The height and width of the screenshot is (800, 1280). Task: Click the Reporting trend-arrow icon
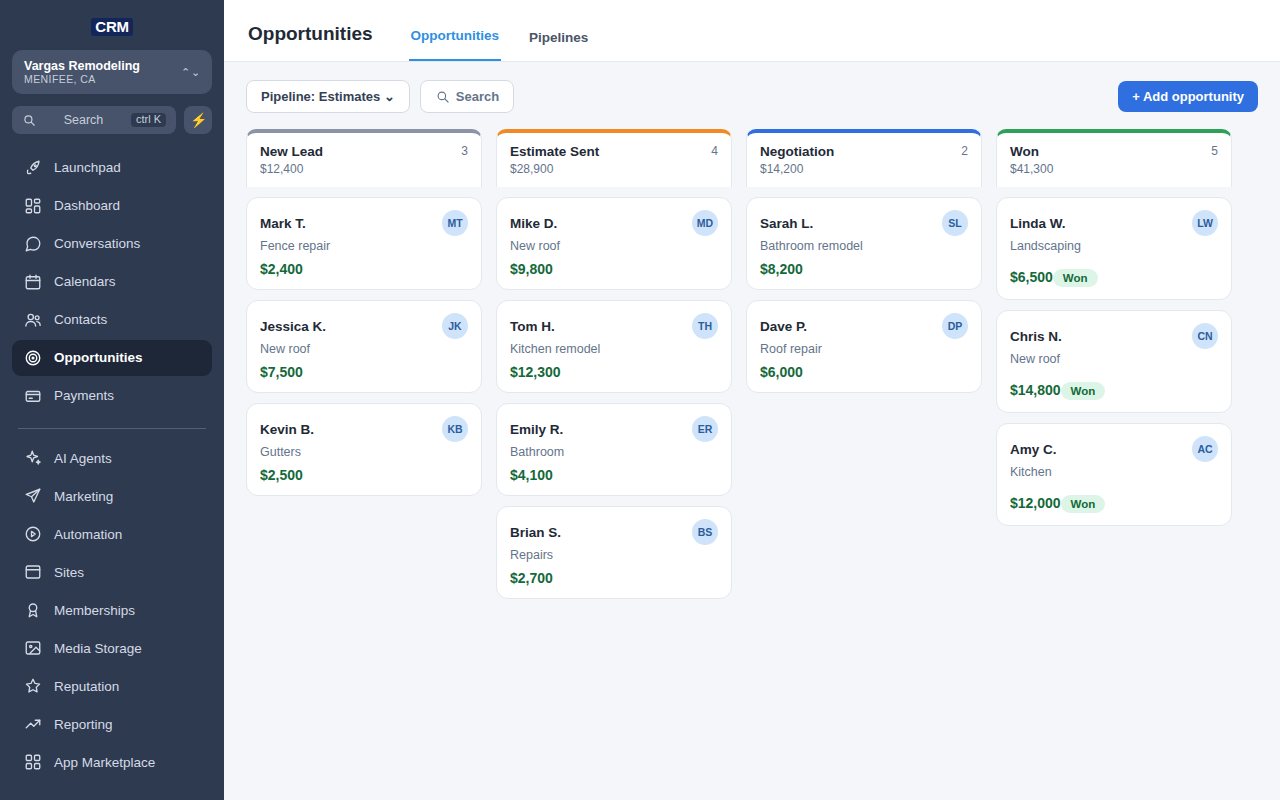point(33,725)
